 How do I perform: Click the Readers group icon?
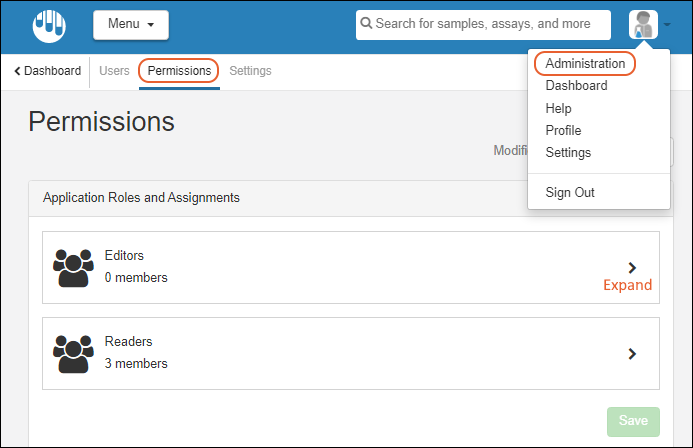pyautogui.click(x=72, y=353)
